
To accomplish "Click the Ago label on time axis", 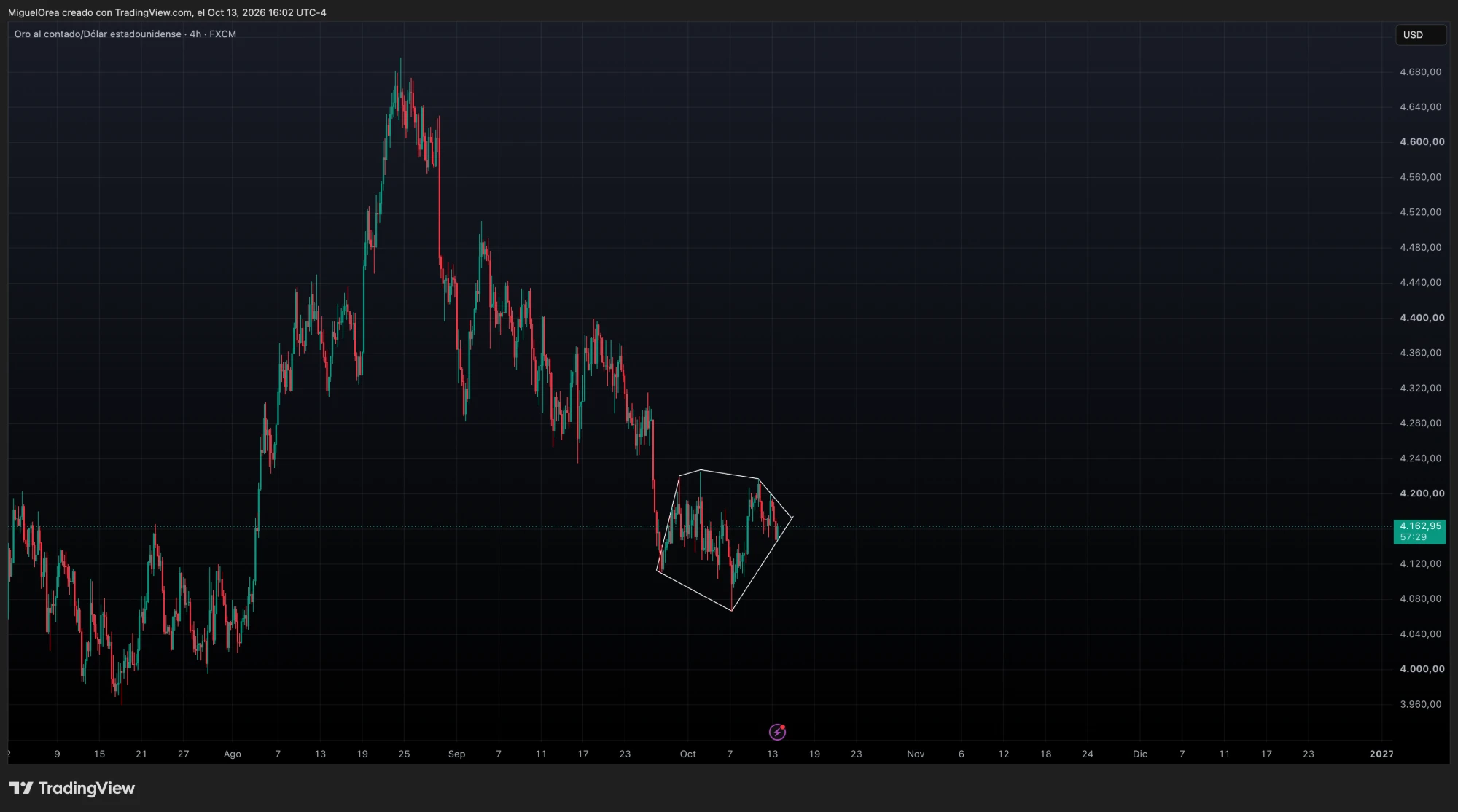I will click(232, 754).
